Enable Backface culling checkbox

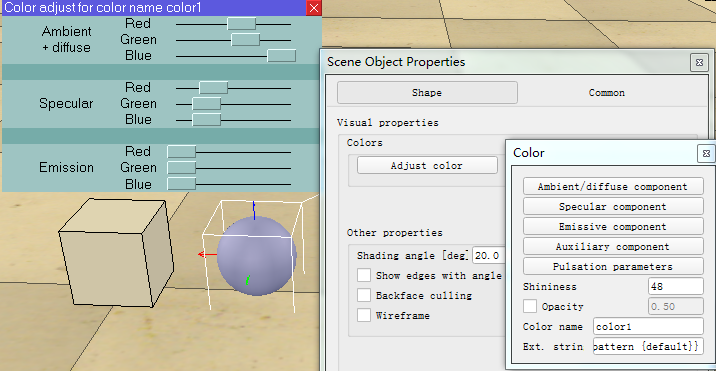coord(364,296)
